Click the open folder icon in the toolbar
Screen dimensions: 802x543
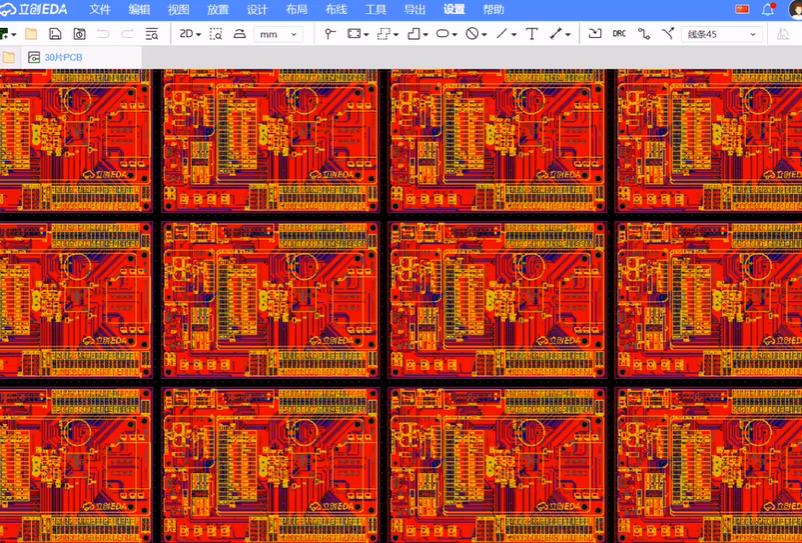(x=31, y=34)
